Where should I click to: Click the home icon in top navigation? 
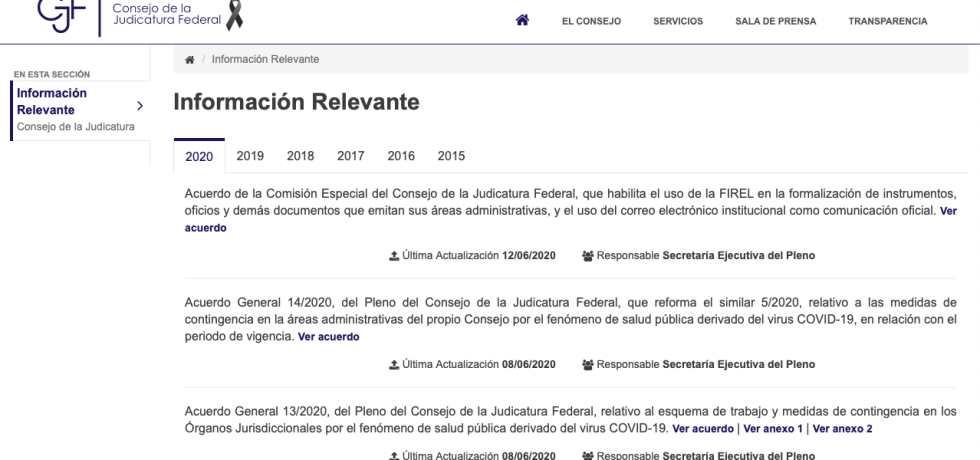[x=522, y=20]
